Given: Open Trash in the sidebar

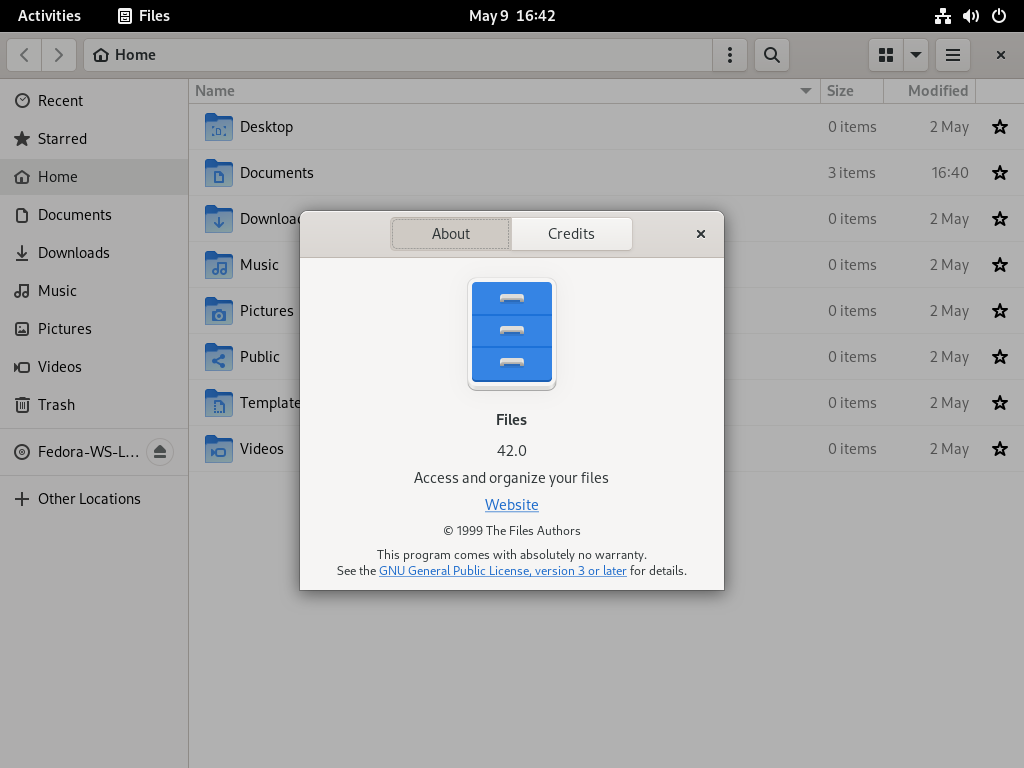Looking at the screenshot, I should pos(94,405).
